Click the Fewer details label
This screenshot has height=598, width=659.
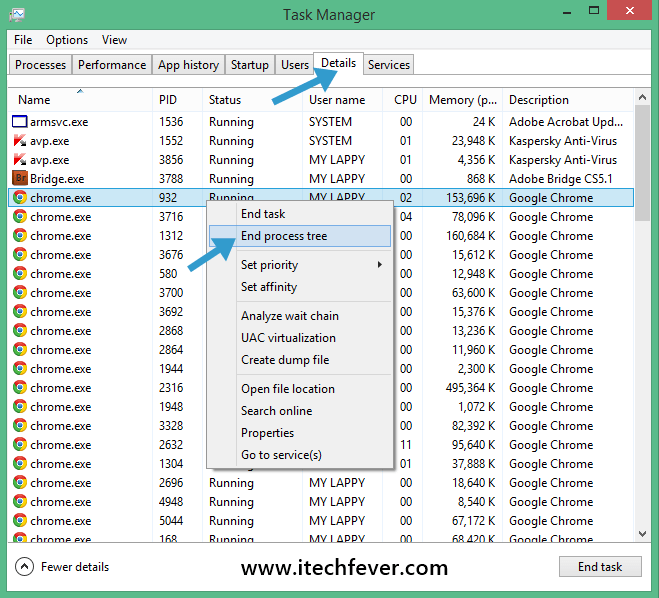tap(75, 567)
